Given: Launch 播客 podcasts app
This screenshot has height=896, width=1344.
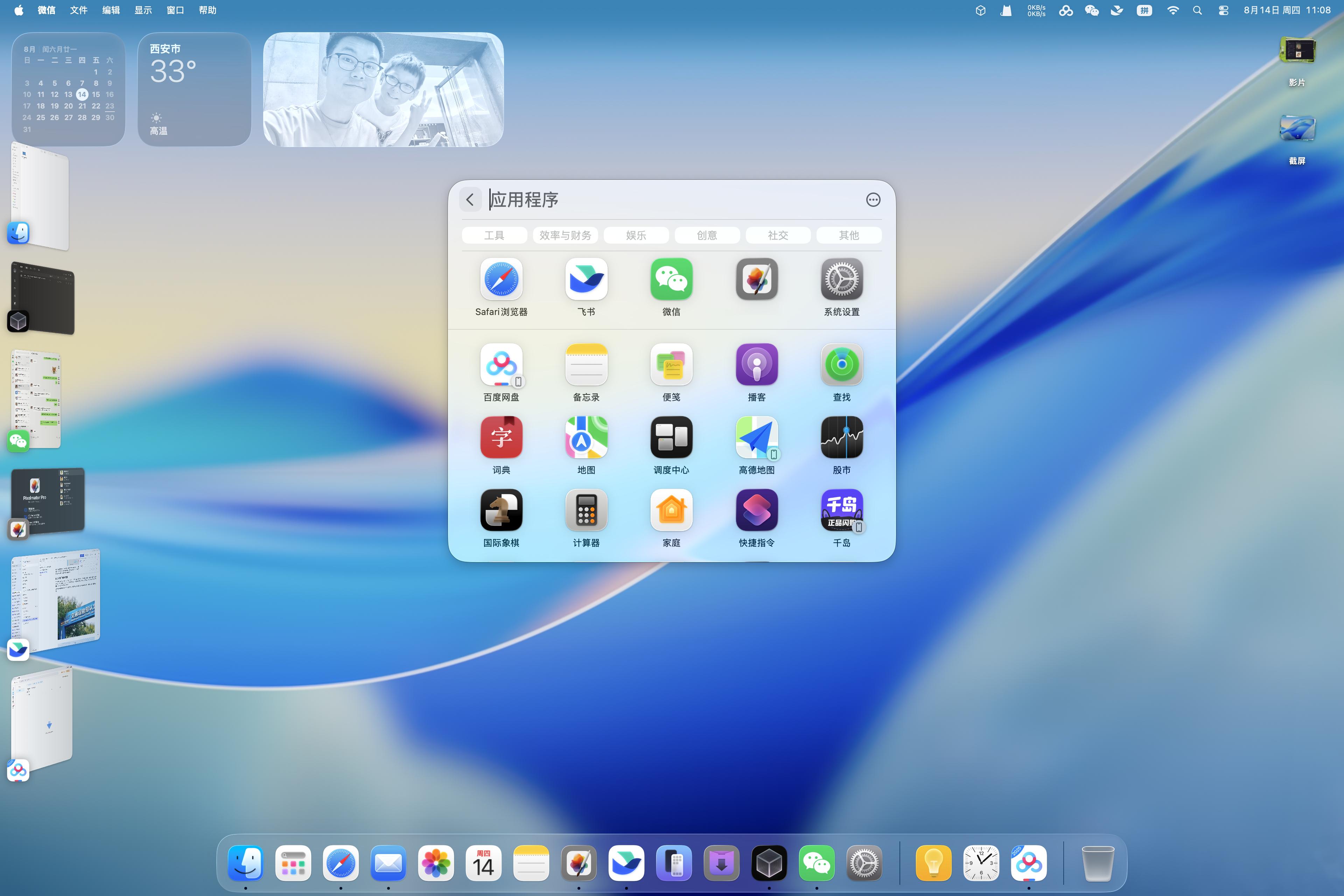Looking at the screenshot, I should pos(757,365).
